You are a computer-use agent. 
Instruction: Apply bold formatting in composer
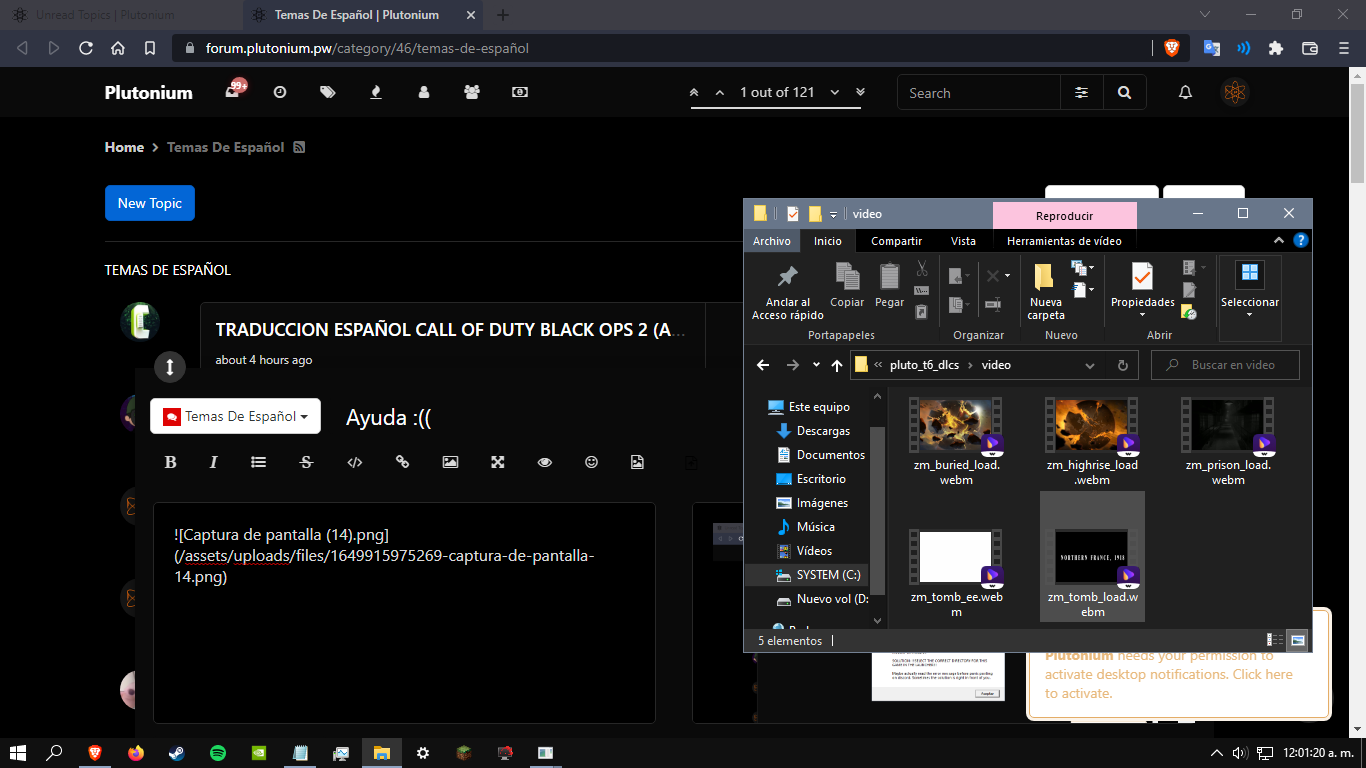(x=170, y=462)
